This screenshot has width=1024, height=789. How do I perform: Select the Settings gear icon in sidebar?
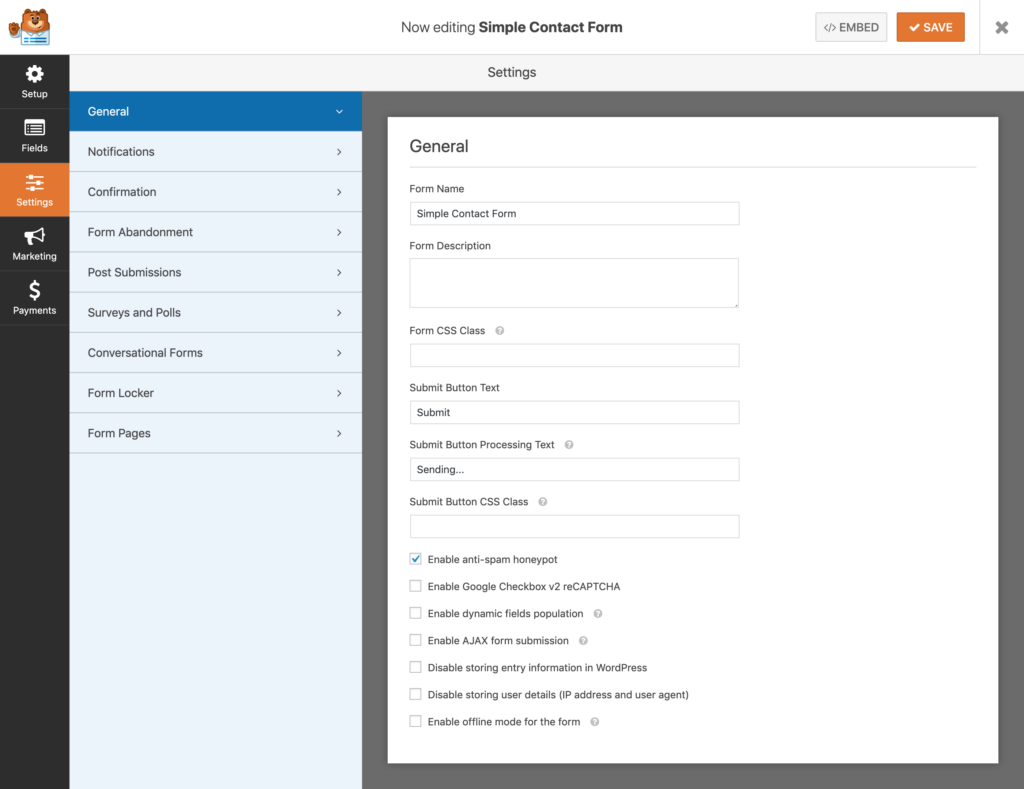click(34, 189)
